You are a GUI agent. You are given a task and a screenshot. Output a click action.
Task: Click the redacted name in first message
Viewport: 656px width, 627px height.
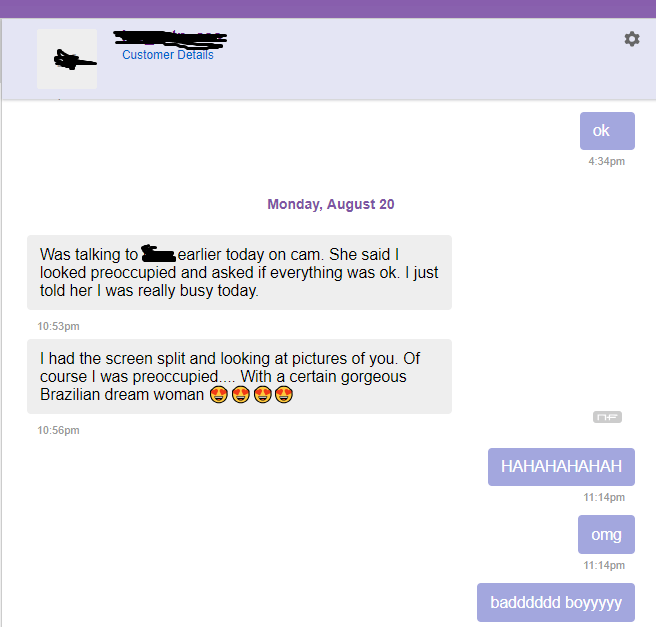(x=158, y=253)
